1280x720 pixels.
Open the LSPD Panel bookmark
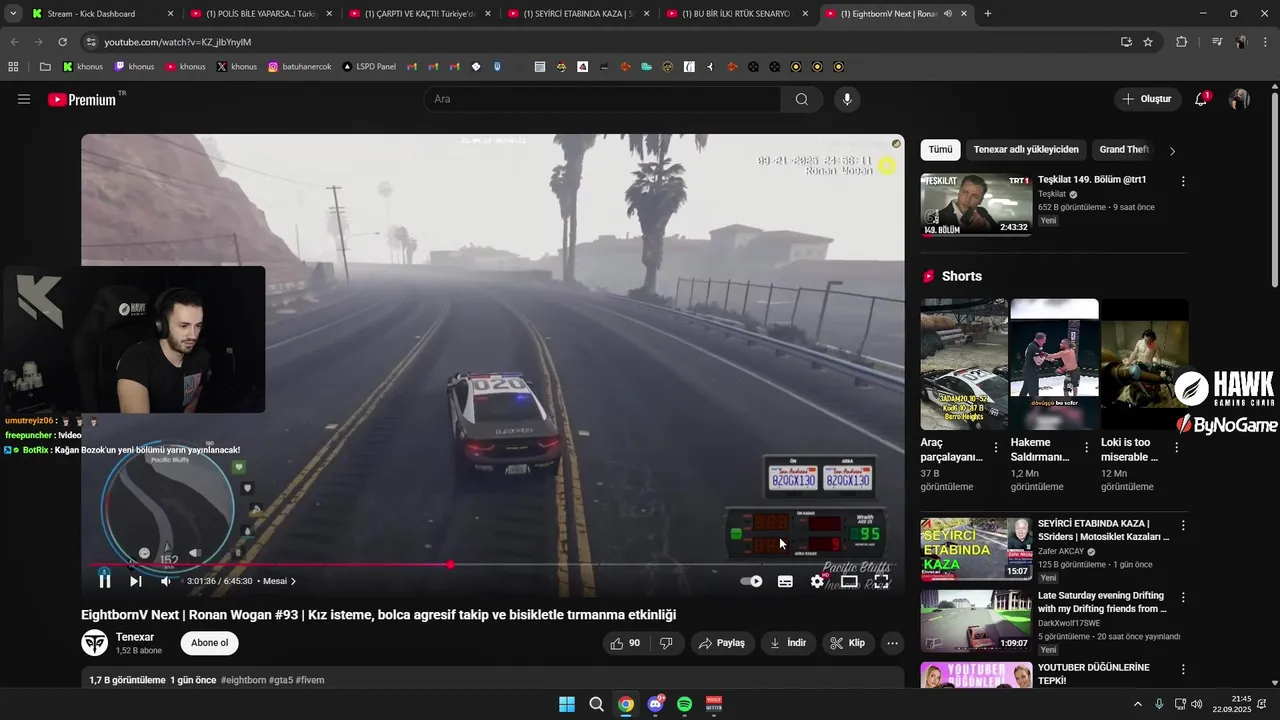pos(369,67)
